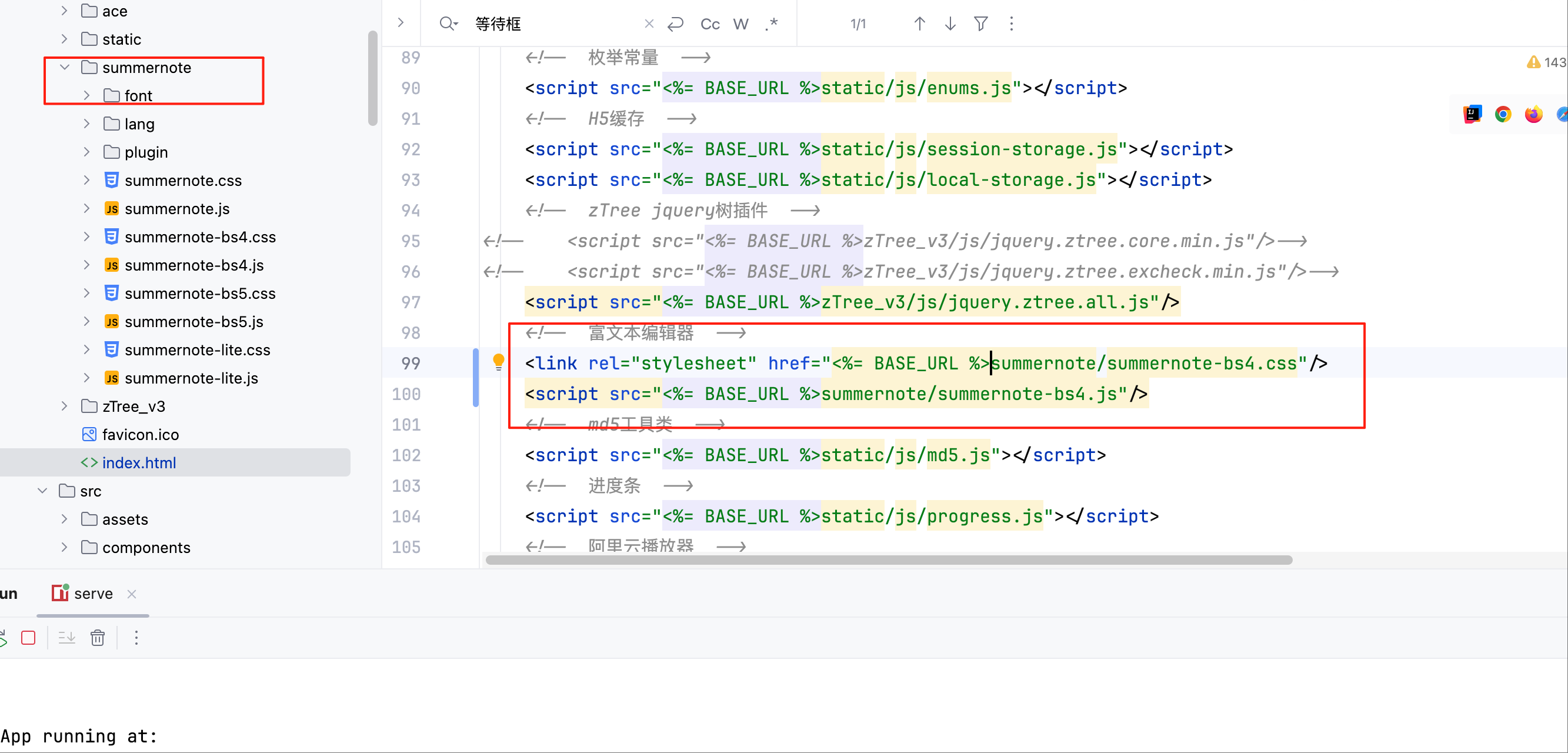Select summernote-lite.js file
Image resolution: width=1568 pixels, height=753 pixels.
(x=191, y=378)
